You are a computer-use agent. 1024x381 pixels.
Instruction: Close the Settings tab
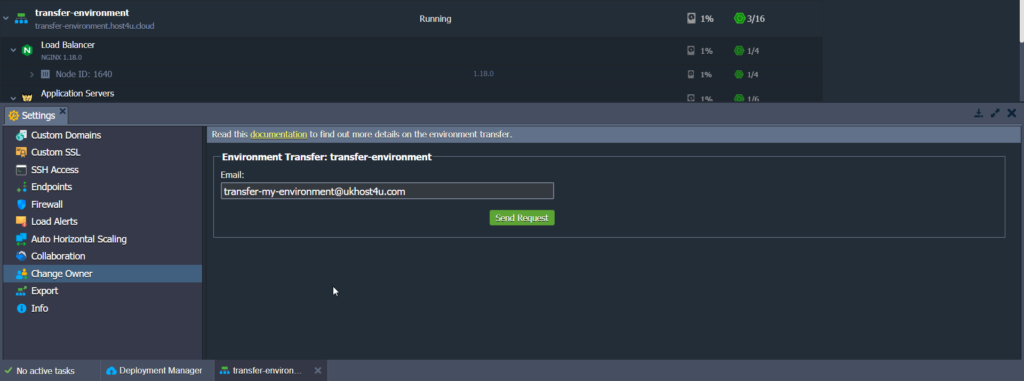pos(63,112)
